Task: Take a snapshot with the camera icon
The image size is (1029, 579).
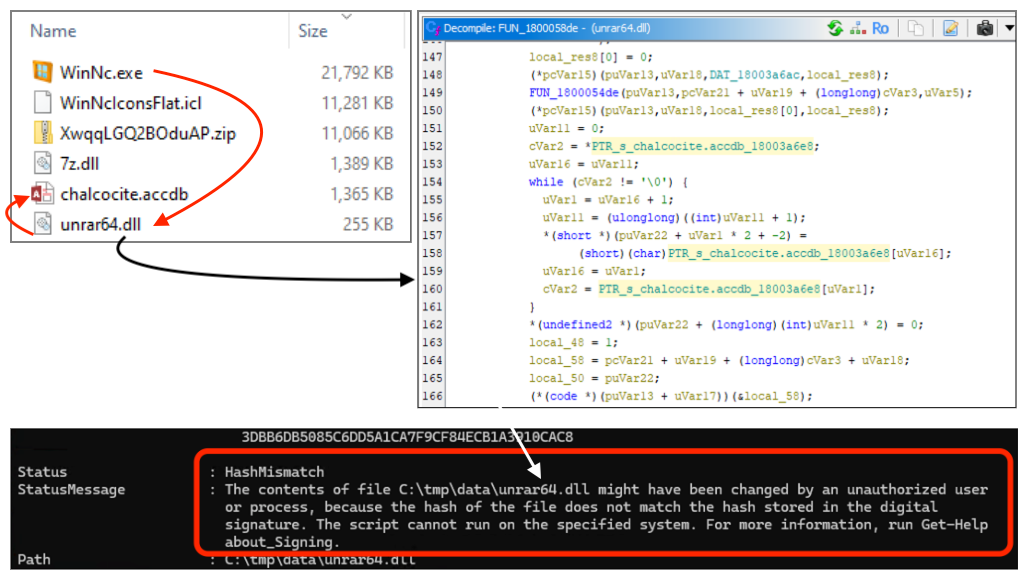Action: click(x=983, y=28)
